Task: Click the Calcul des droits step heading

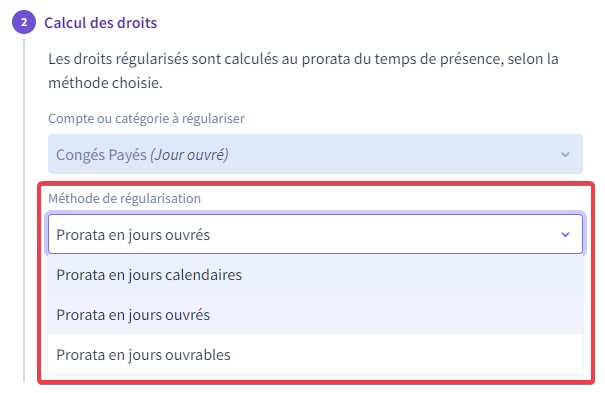Action: pos(101,23)
